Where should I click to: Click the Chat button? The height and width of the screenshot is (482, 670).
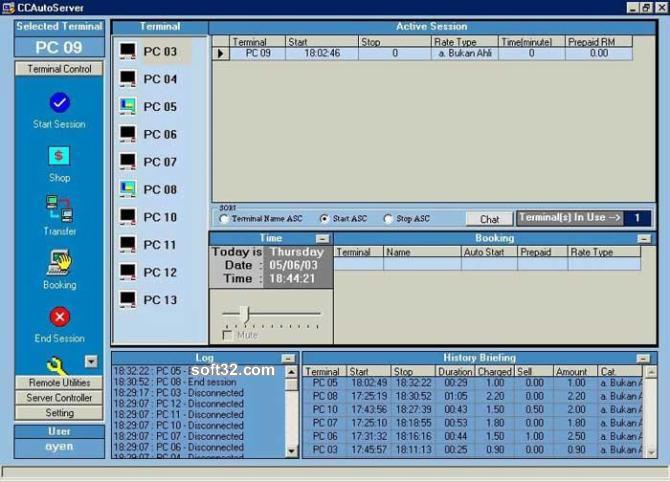coord(489,219)
